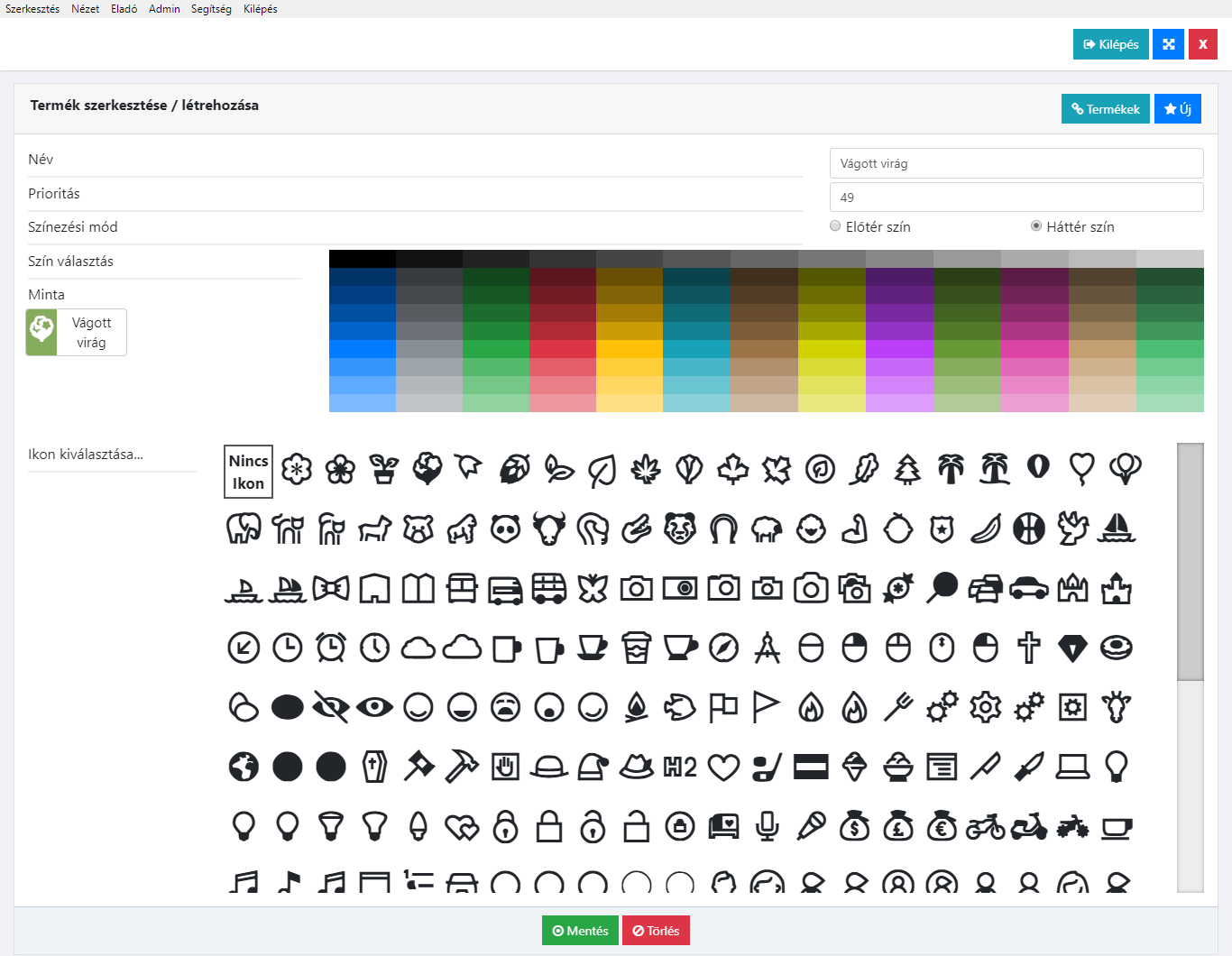Select the diamond gem icon
This screenshot has width=1232, height=956.
click(1072, 648)
